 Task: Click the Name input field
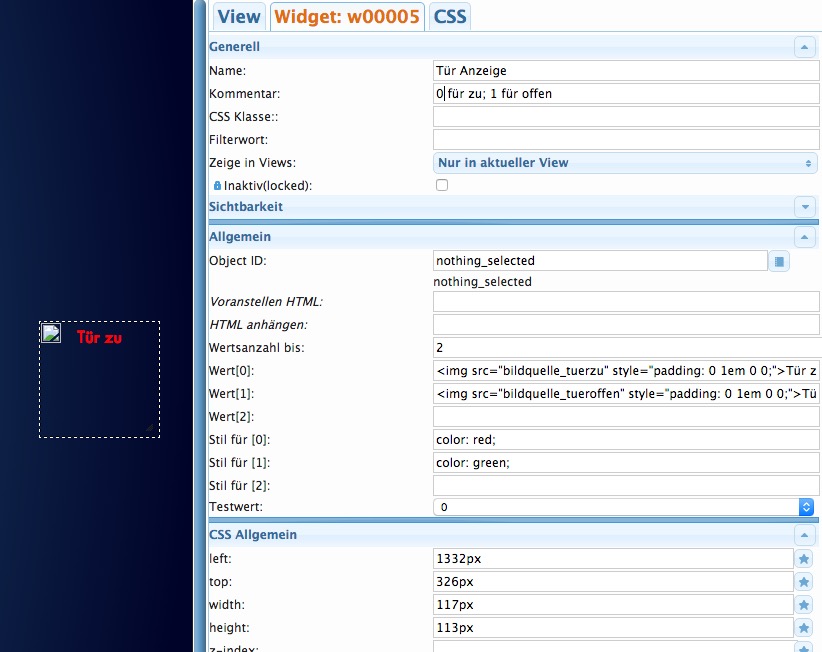(x=626, y=71)
